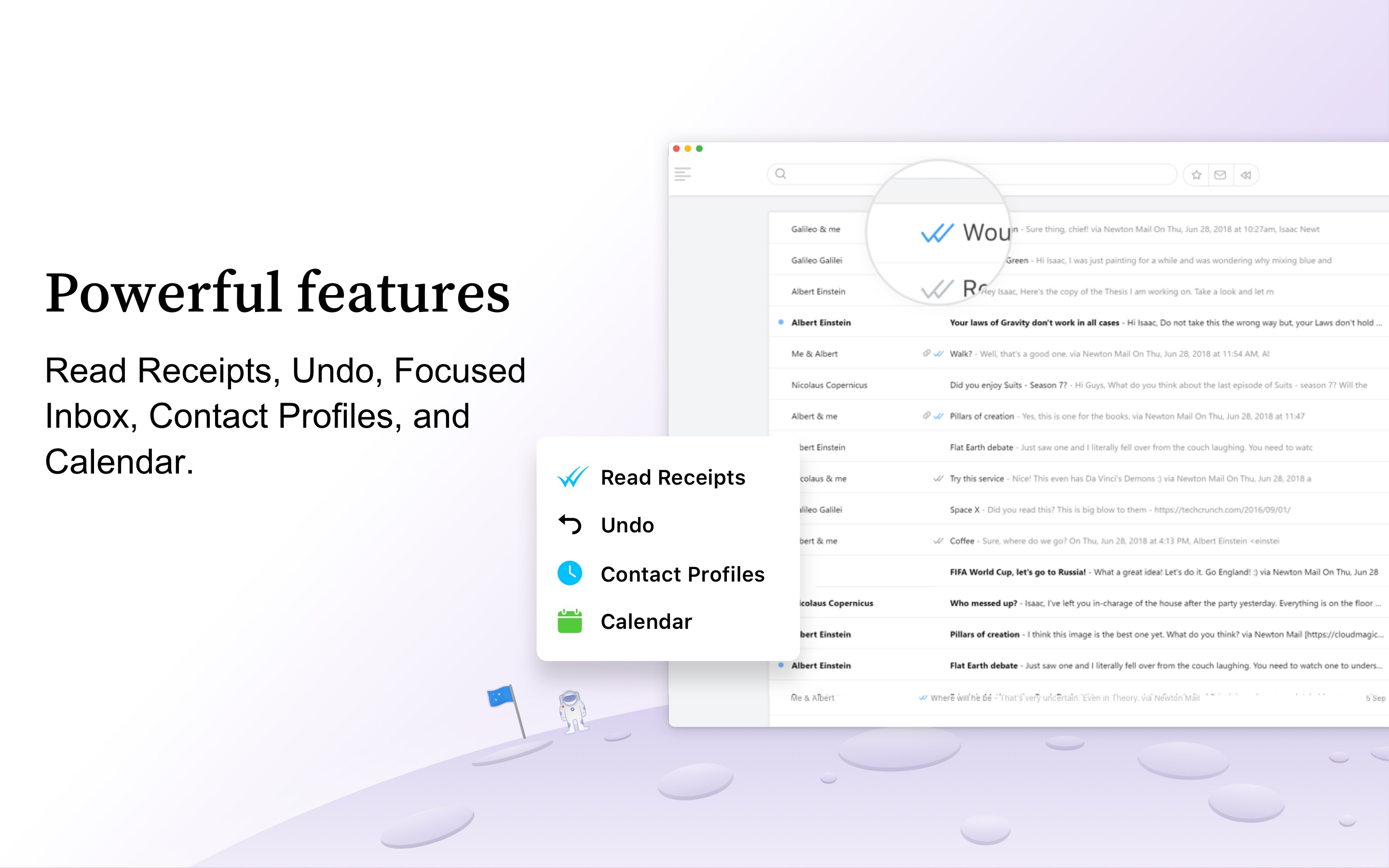Click the hamburger menu icon
This screenshot has height=868, width=1389.
pos(684,175)
